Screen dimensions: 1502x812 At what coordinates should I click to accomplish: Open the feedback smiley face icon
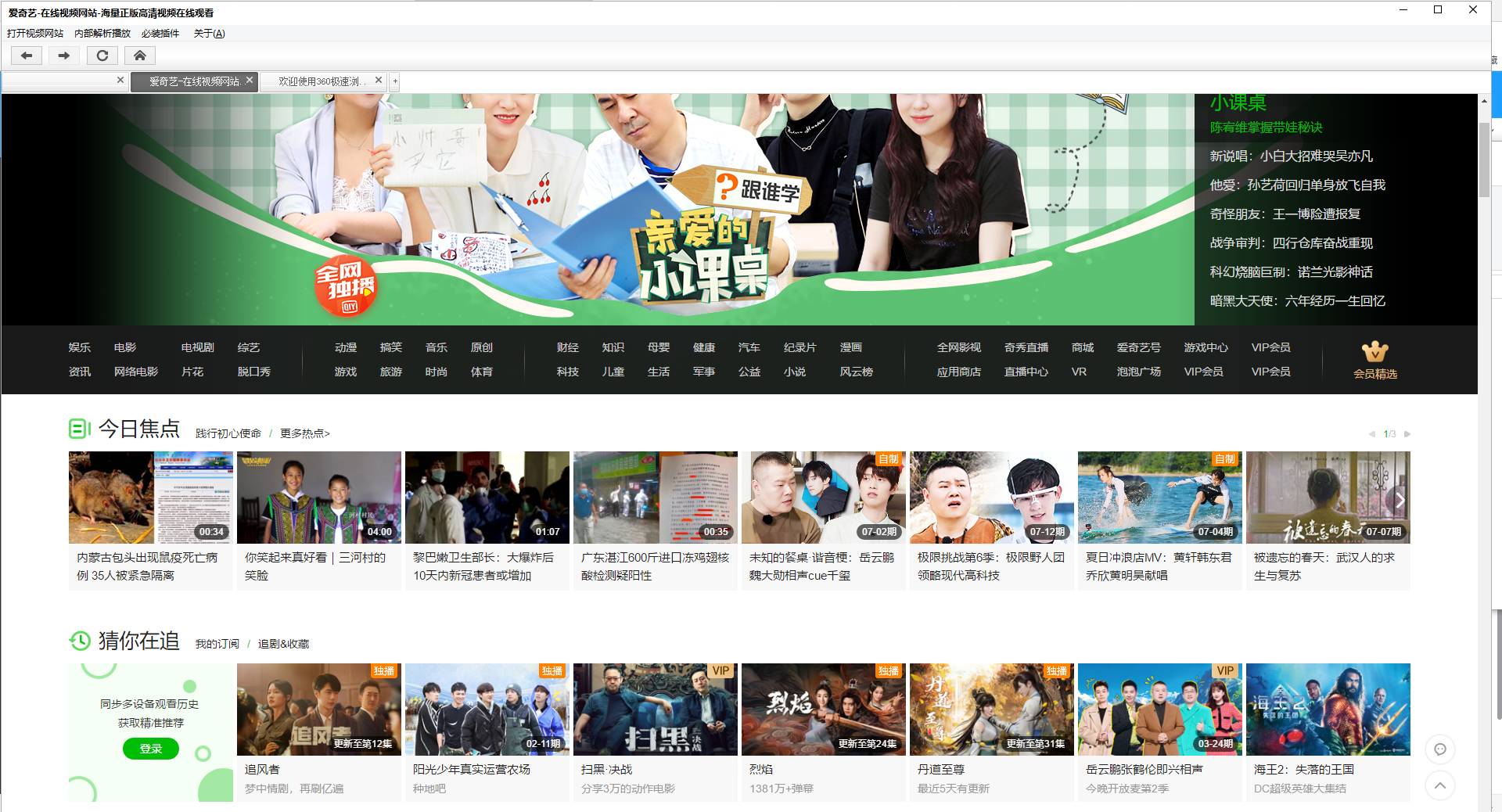coord(1439,749)
